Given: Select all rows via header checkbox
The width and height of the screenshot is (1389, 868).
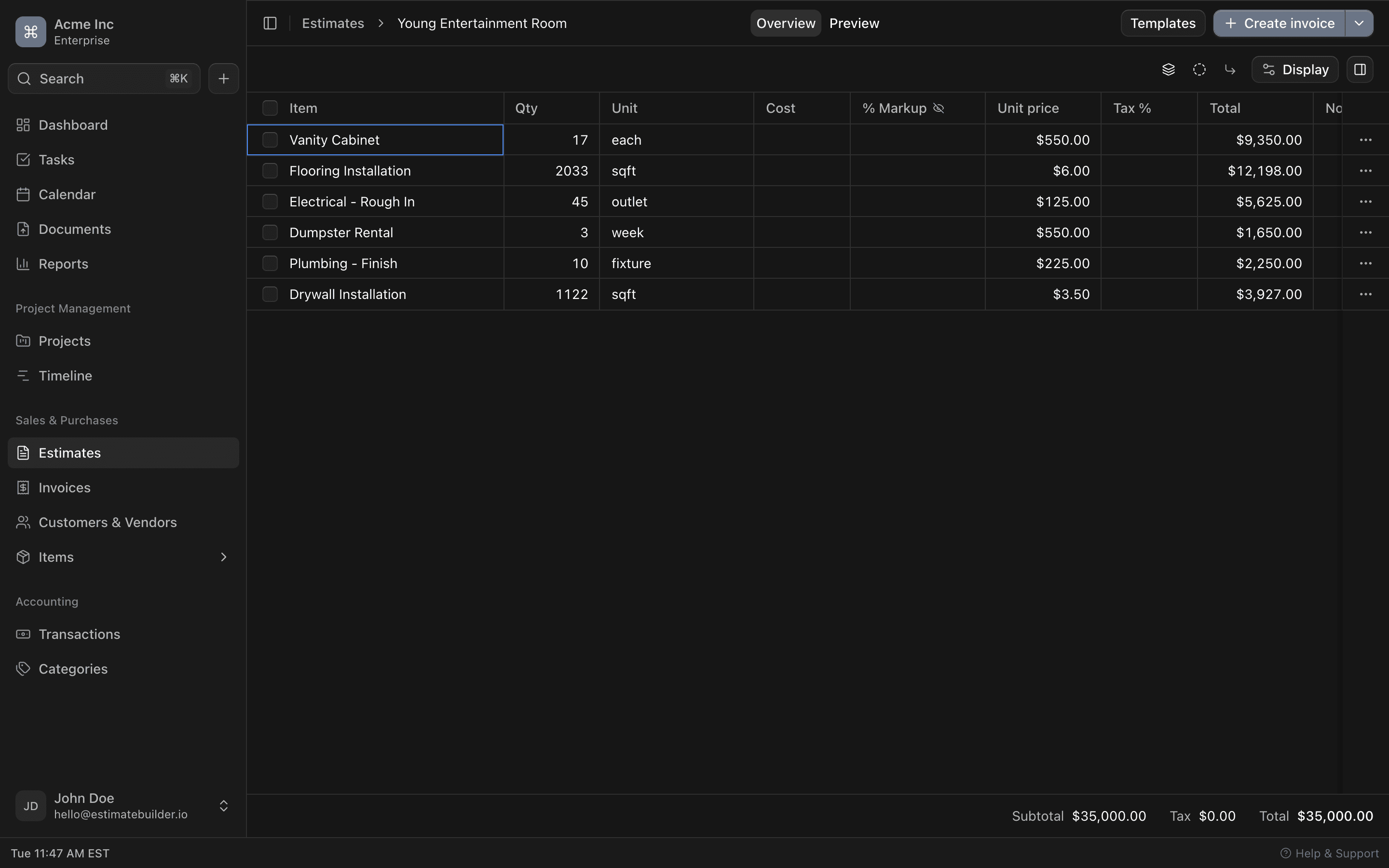Looking at the screenshot, I should 270,108.
